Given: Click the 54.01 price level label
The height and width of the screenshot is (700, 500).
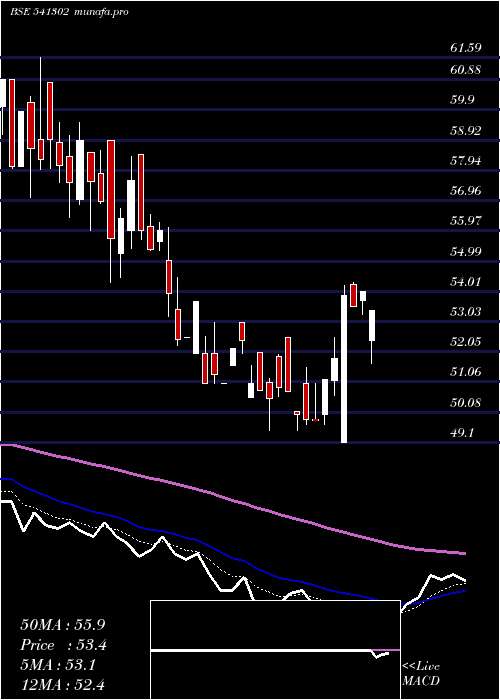Looking at the screenshot, I should pyautogui.click(x=466, y=282).
